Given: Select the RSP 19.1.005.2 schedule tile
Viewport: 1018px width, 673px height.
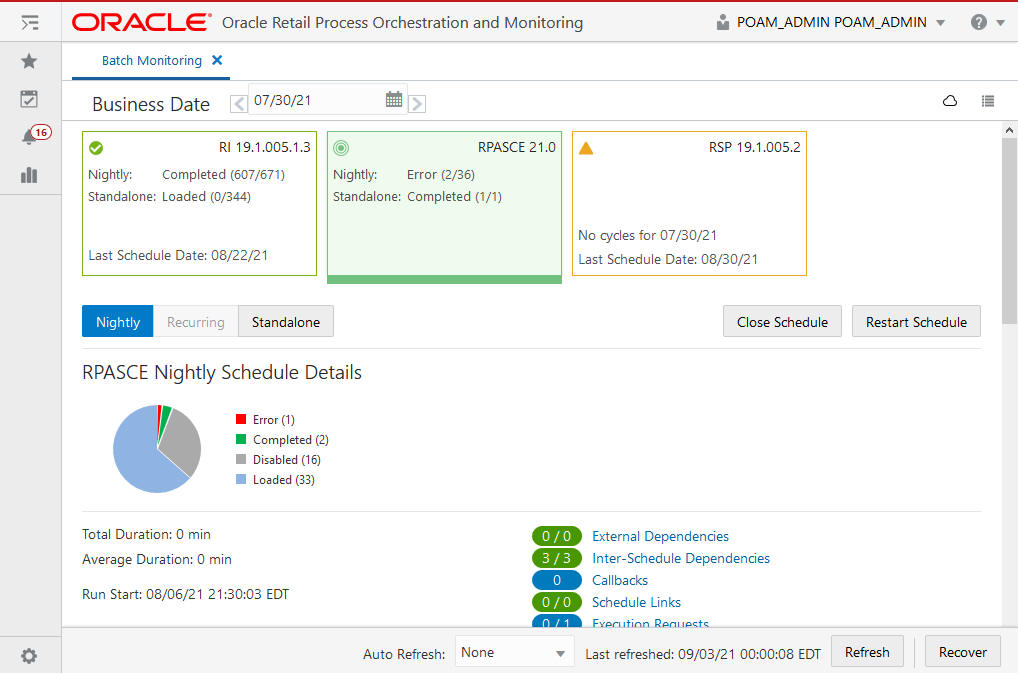Looking at the screenshot, I should tap(689, 203).
